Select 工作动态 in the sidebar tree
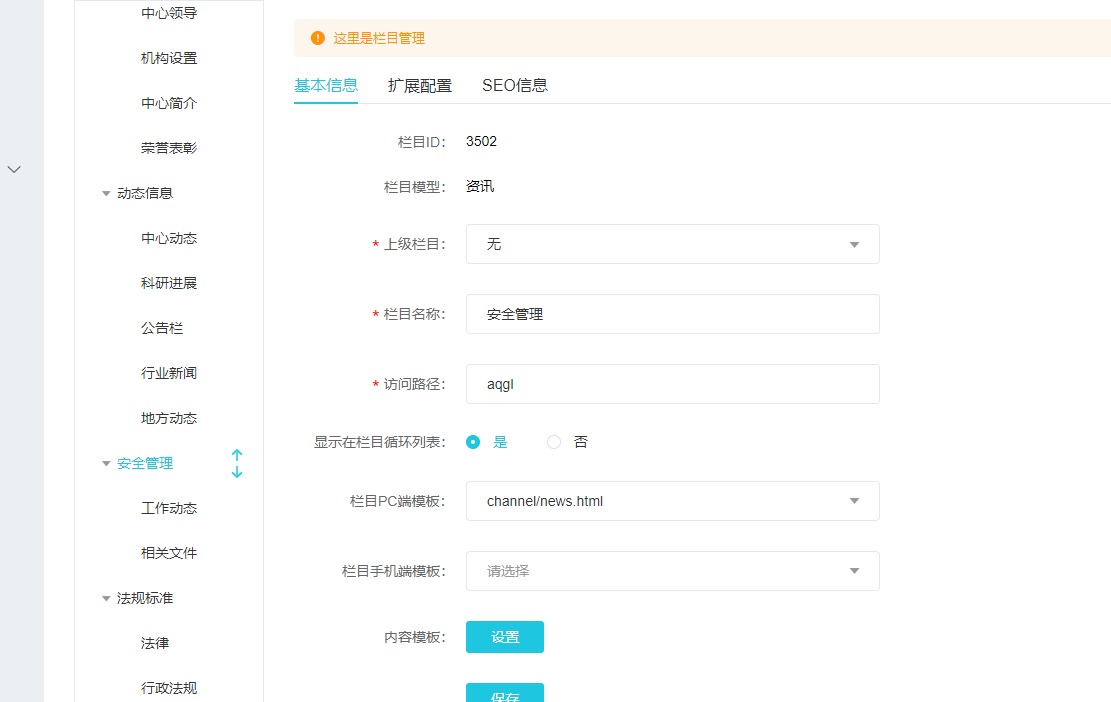The width and height of the screenshot is (1111, 702). [x=169, y=508]
